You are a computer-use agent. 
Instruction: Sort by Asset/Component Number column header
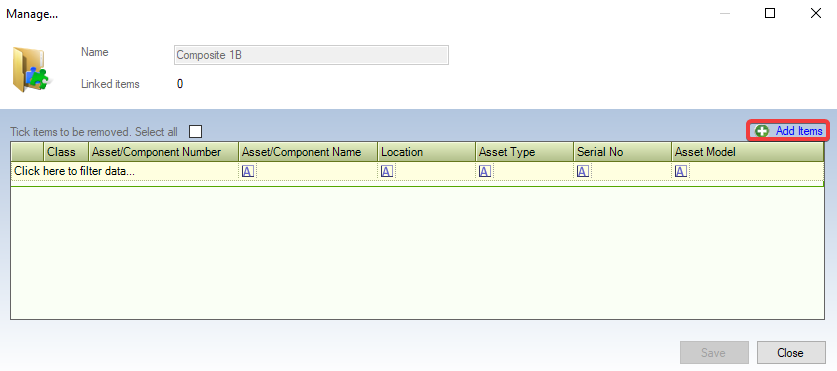point(163,152)
